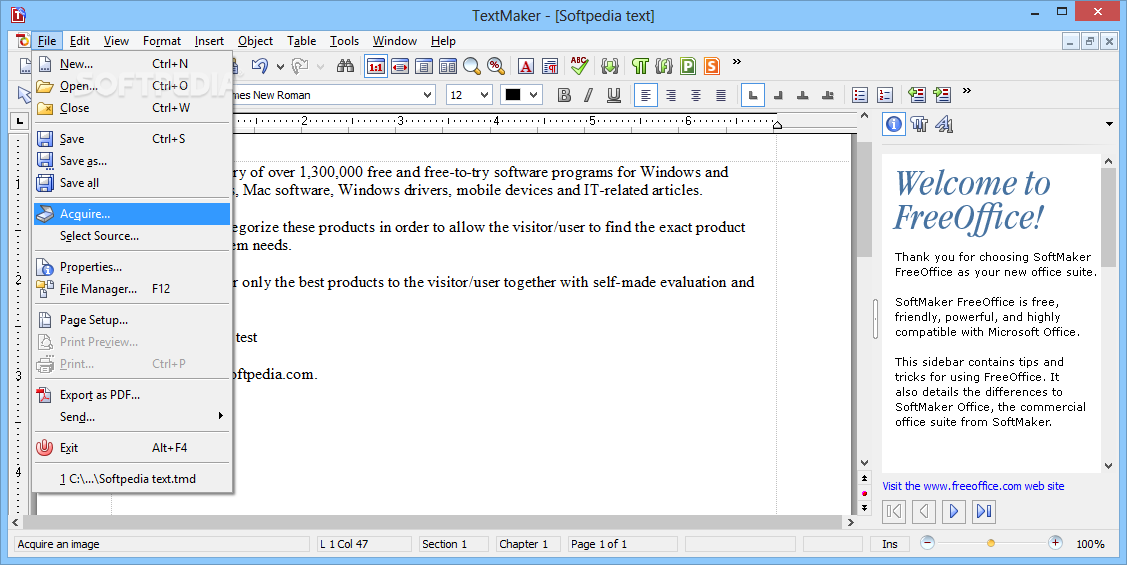This screenshot has width=1127, height=565.
Task: Set view to actual size (1:1) icon
Action: tap(376, 66)
